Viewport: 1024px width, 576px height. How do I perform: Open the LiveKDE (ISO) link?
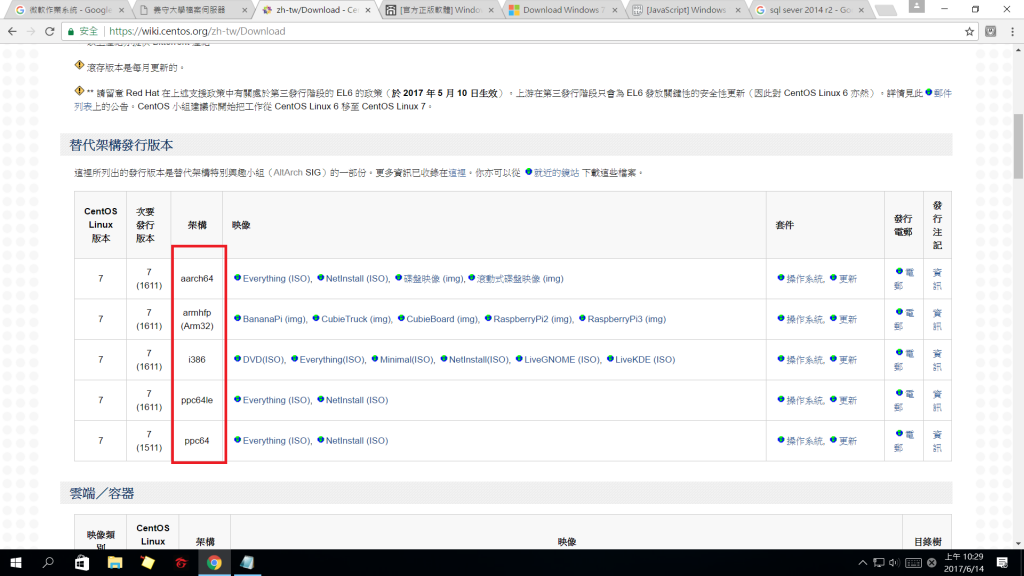pos(645,359)
